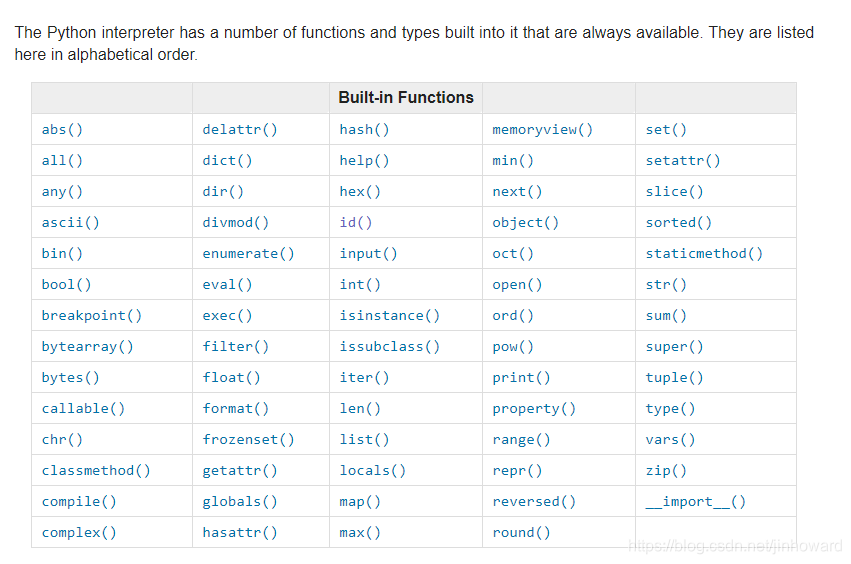Click the max() link
851x564 pixels.
360,531
